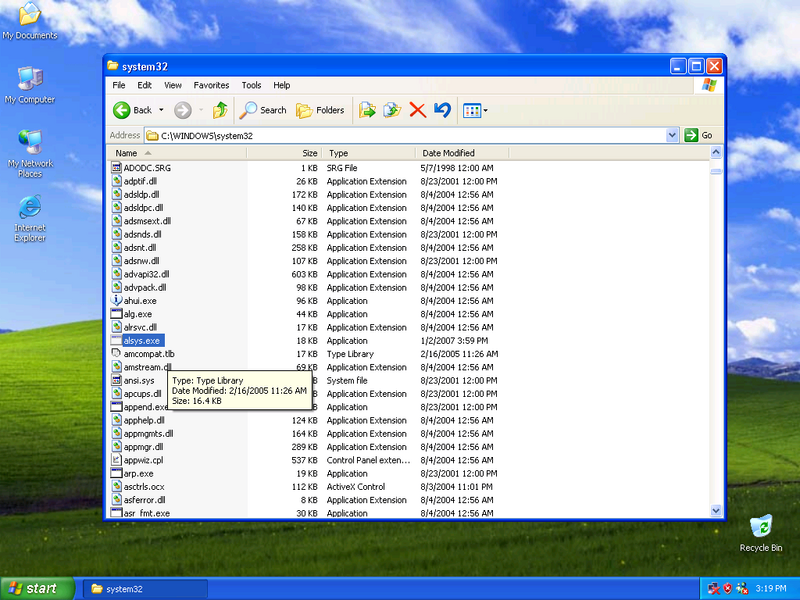Select the alsys.exe file icon

(116, 340)
